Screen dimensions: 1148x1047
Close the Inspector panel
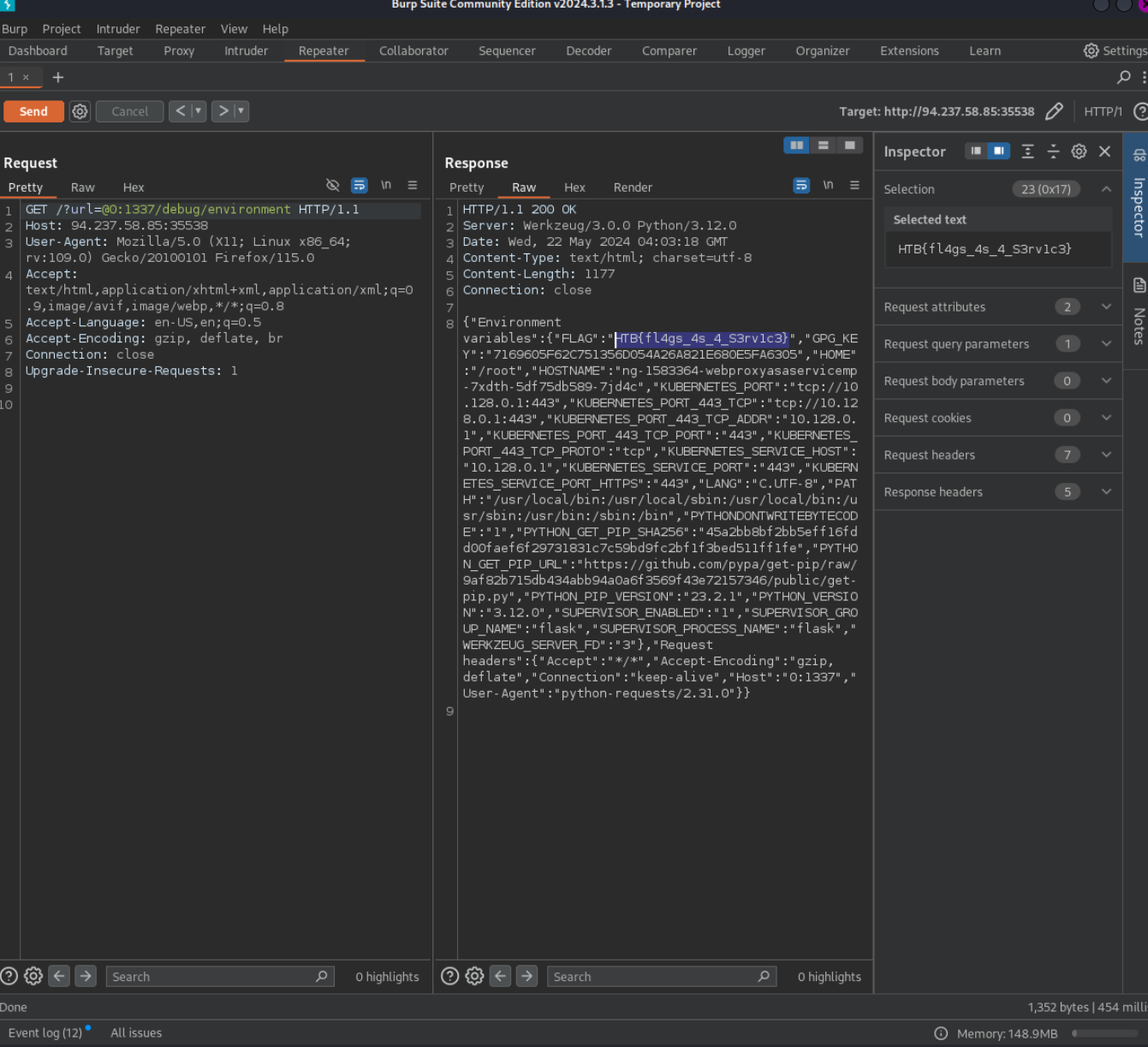pos(1105,151)
